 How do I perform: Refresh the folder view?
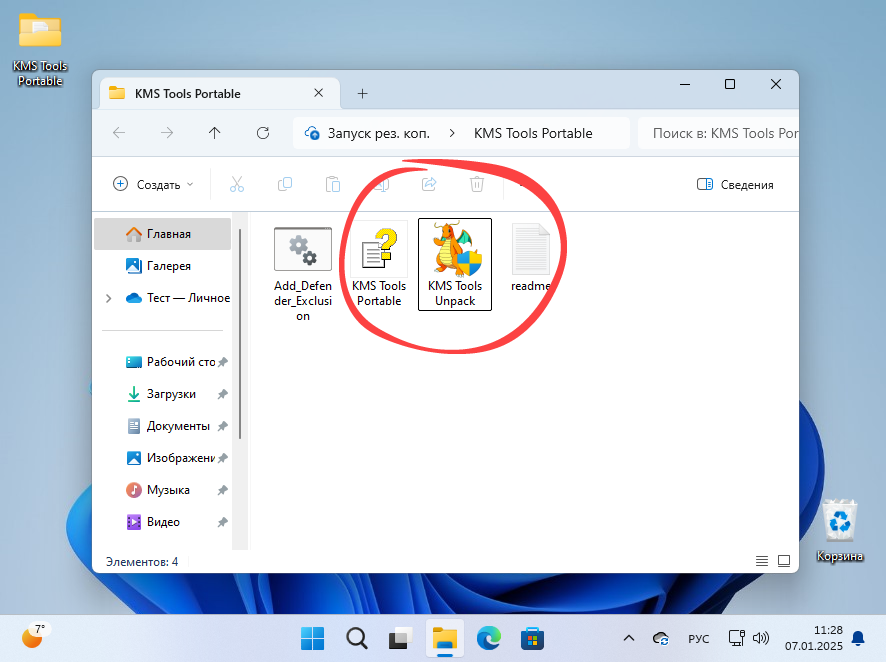click(x=262, y=132)
